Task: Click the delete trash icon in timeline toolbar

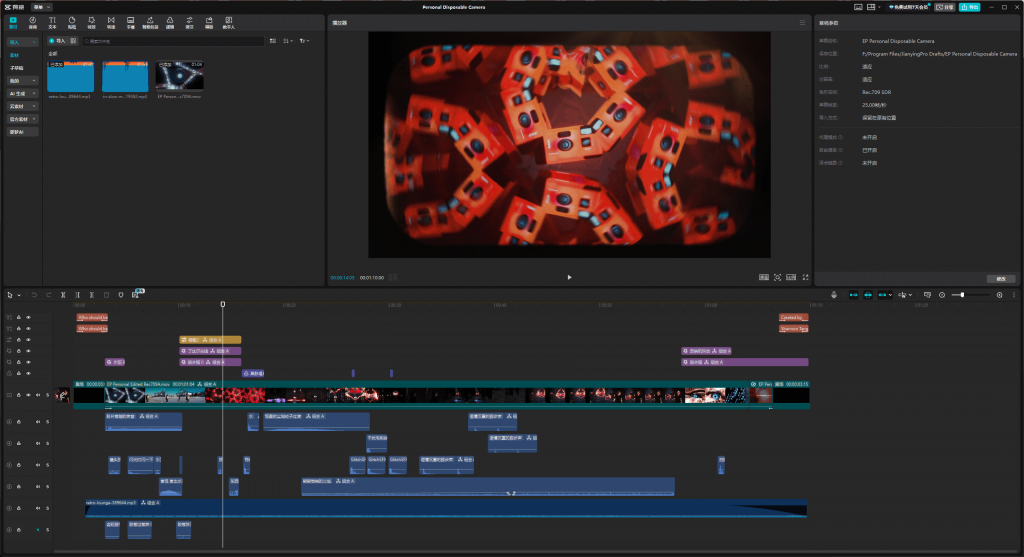Action: tap(106, 295)
